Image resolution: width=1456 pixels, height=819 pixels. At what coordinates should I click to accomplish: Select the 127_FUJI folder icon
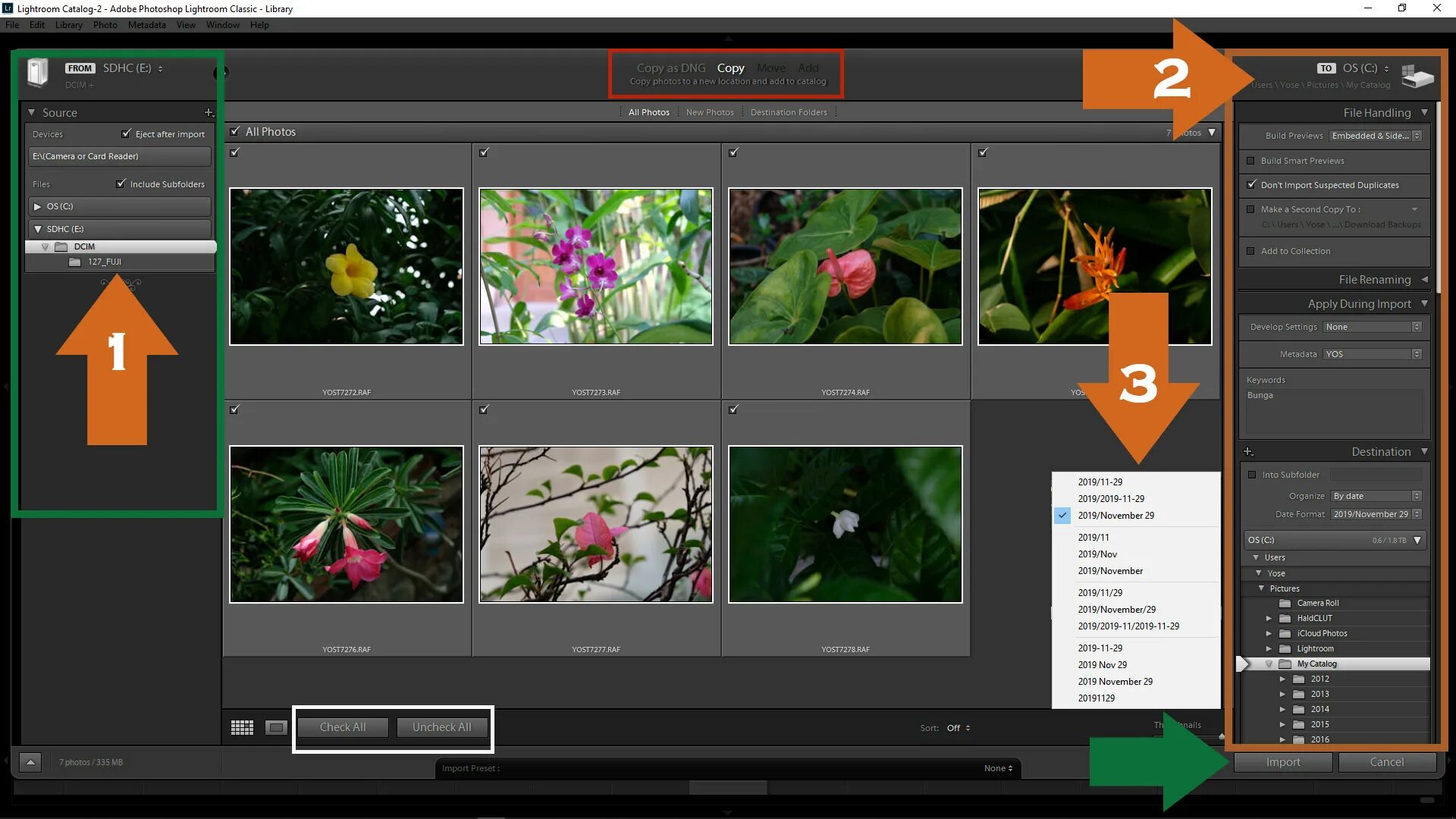coord(74,262)
